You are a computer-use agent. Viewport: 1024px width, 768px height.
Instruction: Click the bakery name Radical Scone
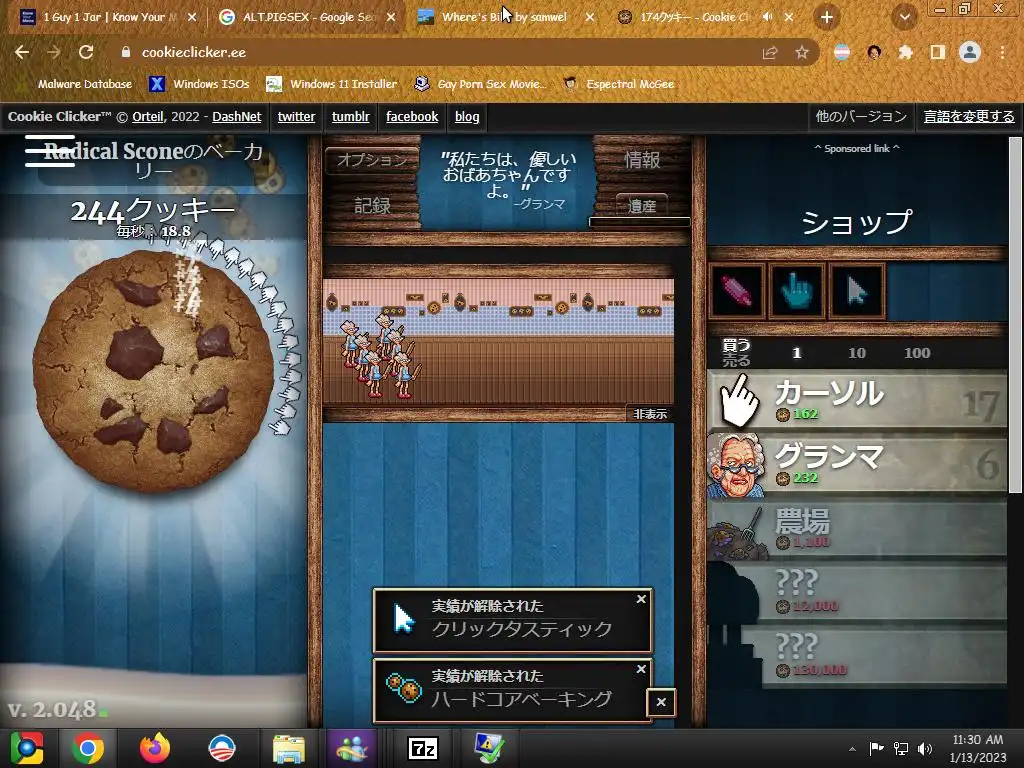click(x=153, y=161)
